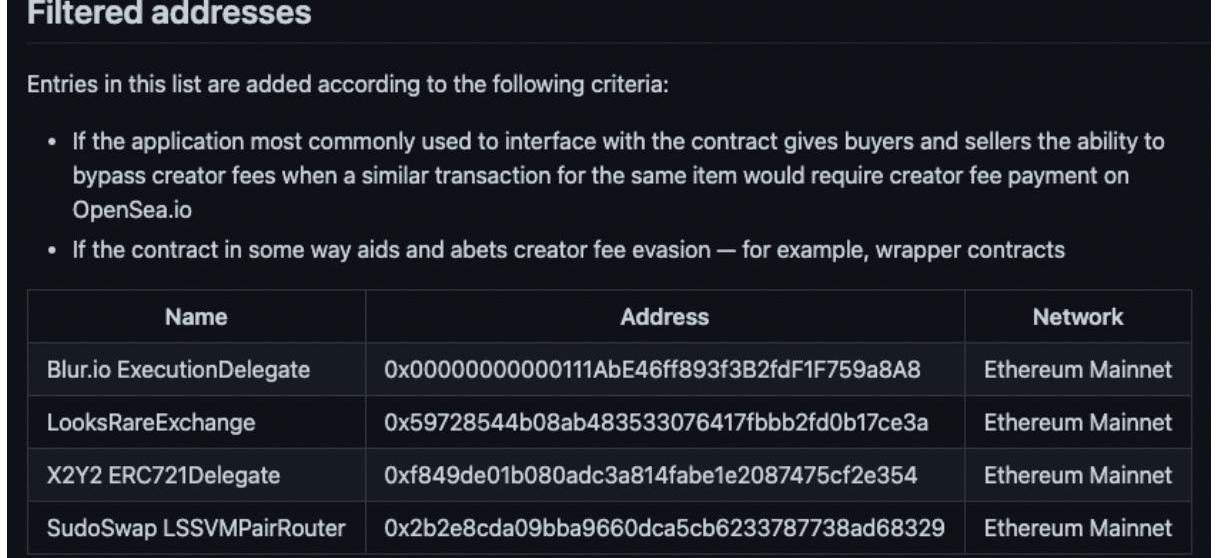Select the SudoSwap LSSVMPairRouter name cell
This screenshot has width=1220, height=558.
tap(196, 527)
